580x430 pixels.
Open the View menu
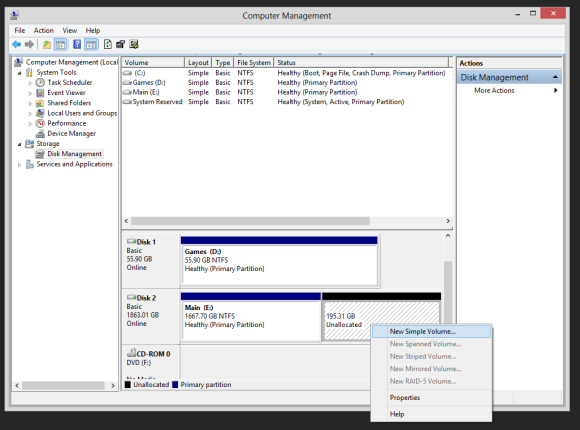(x=70, y=30)
